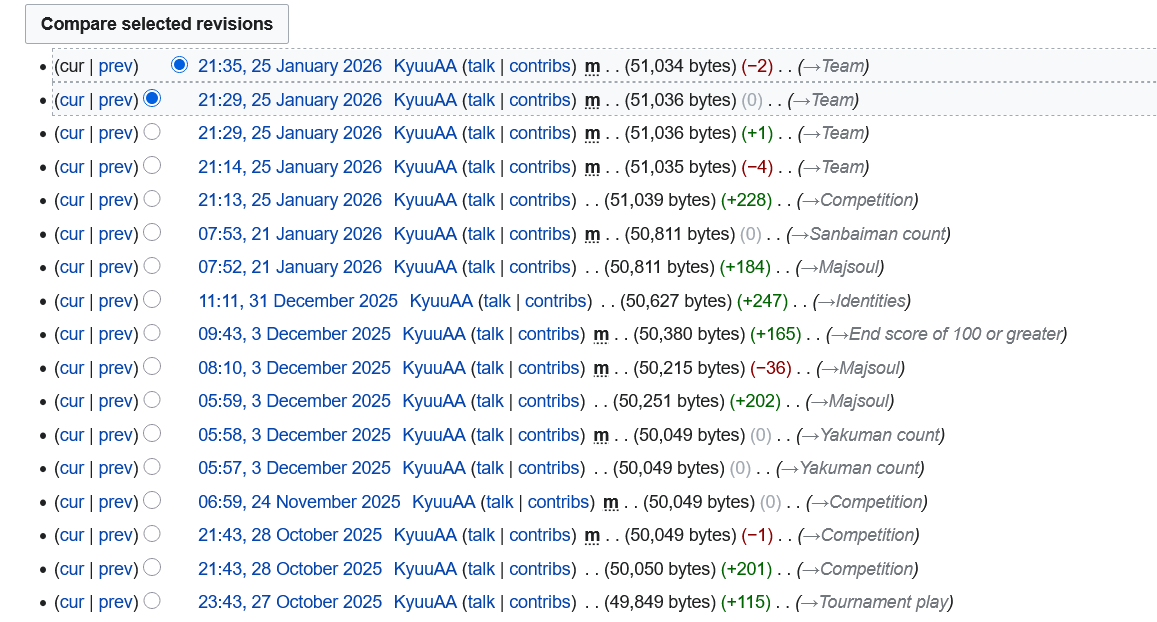Screen dimensions: 1157x622
Task: Select radio button for 06:59, 24 November 2025 revision
Action: click(x=152, y=500)
